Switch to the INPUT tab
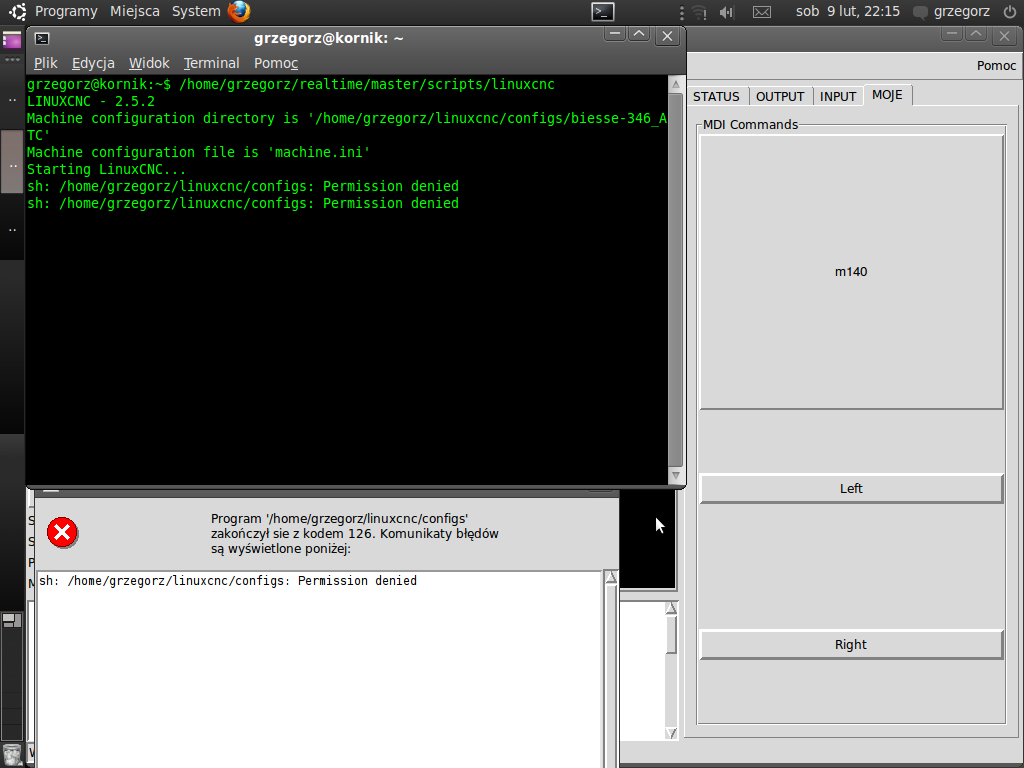Viewport: 1024px width, 768px height. pos(838,97)
